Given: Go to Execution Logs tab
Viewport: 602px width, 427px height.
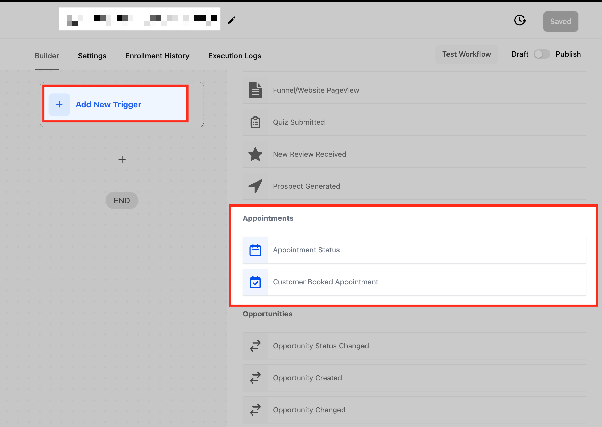Looking at the screenshot, I should [x=235, y=56].
